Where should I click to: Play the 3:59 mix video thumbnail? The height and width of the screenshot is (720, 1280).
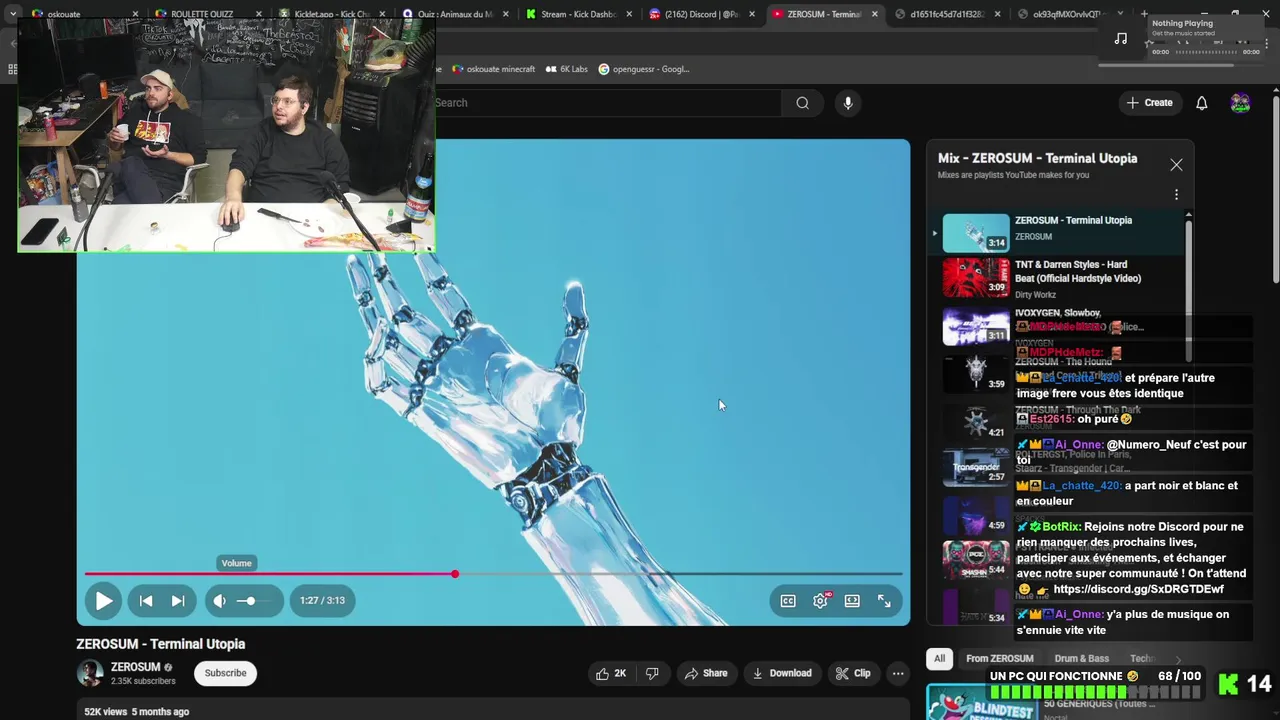pyautogui.click(x=976, y=374)
